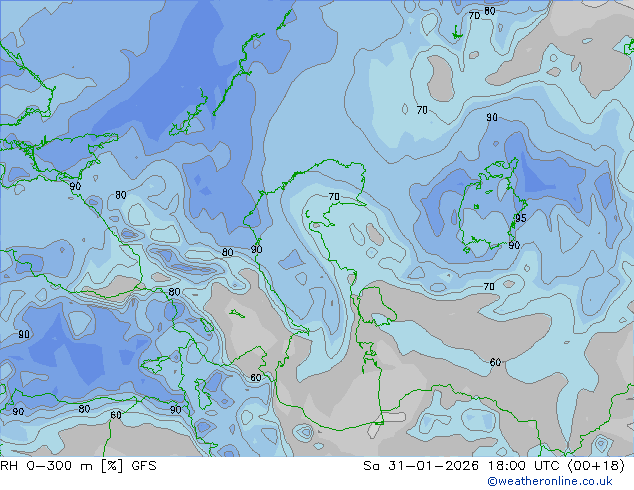634x490 pixels.
Task: Click the "Sa 31-01-2026 18:00 UTC (00+18)" timestamp
Action: [494, 466]
